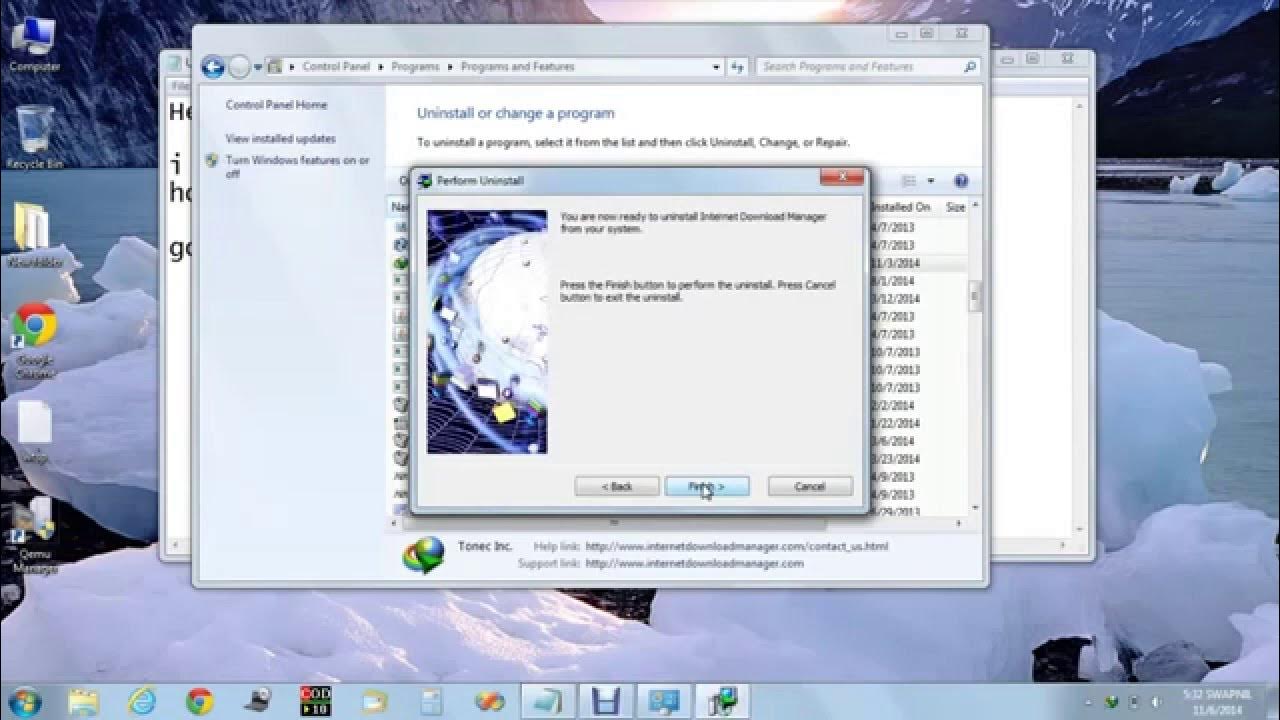Open Programs and Features help icon
The height and width of the screenshot is (720, 1280).
tap(961, 181)
